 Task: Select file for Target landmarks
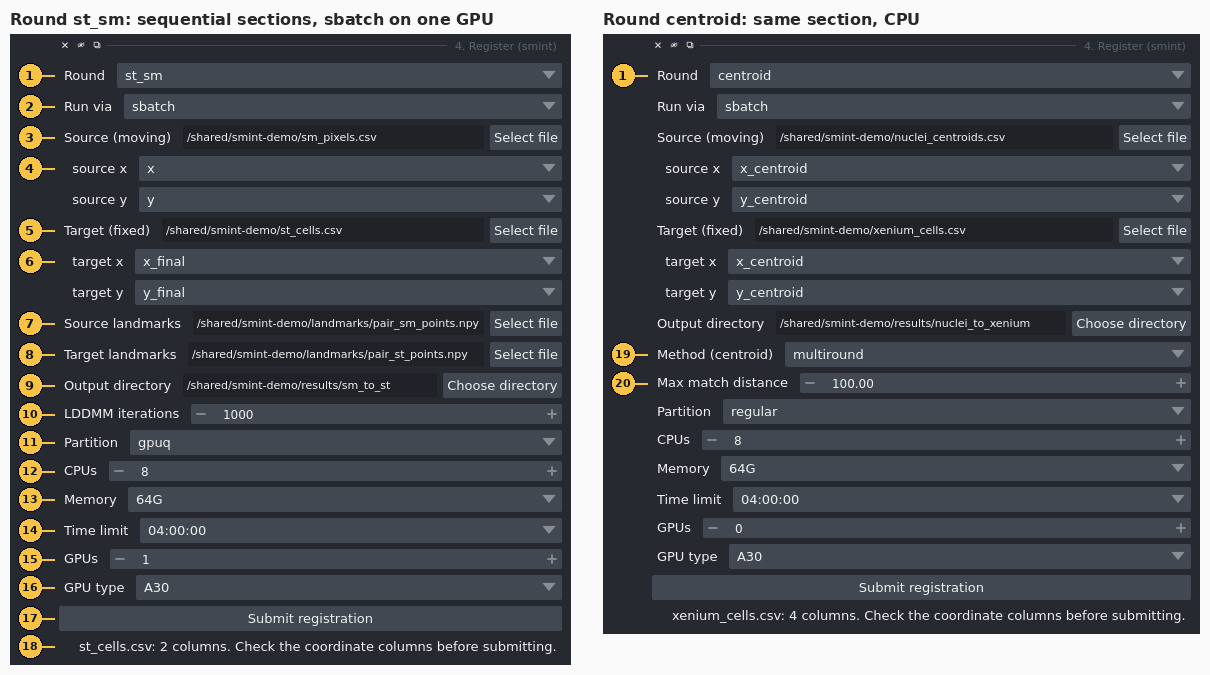pos(526,354)
